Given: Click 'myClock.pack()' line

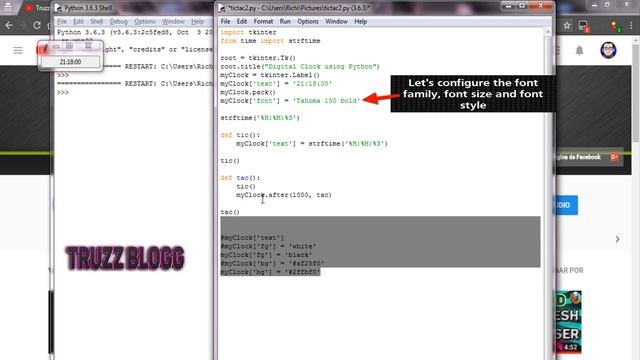Looking at the screenshot, I should 248,92.
